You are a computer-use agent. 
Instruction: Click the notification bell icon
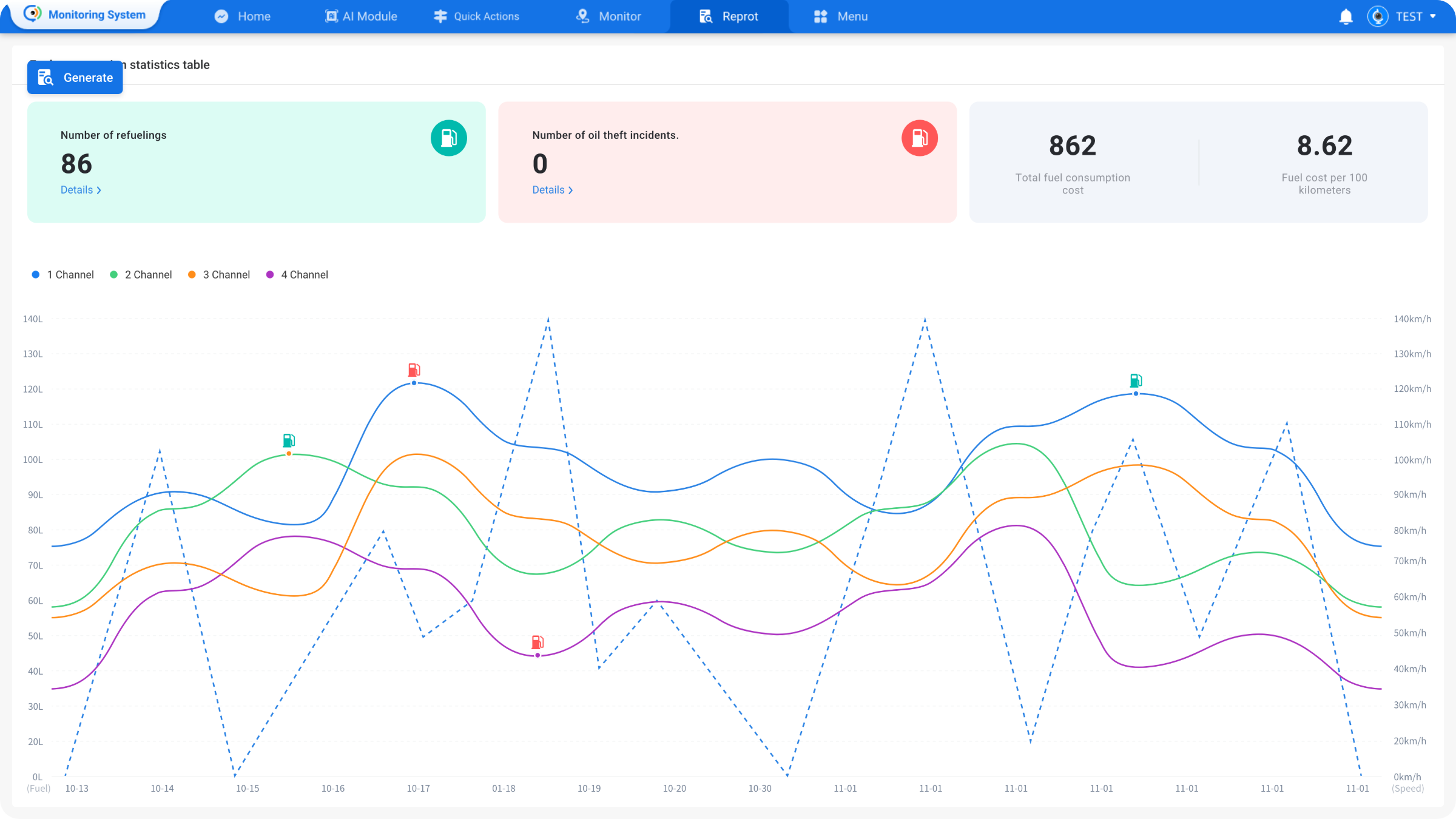click(x=1346, y=16)
